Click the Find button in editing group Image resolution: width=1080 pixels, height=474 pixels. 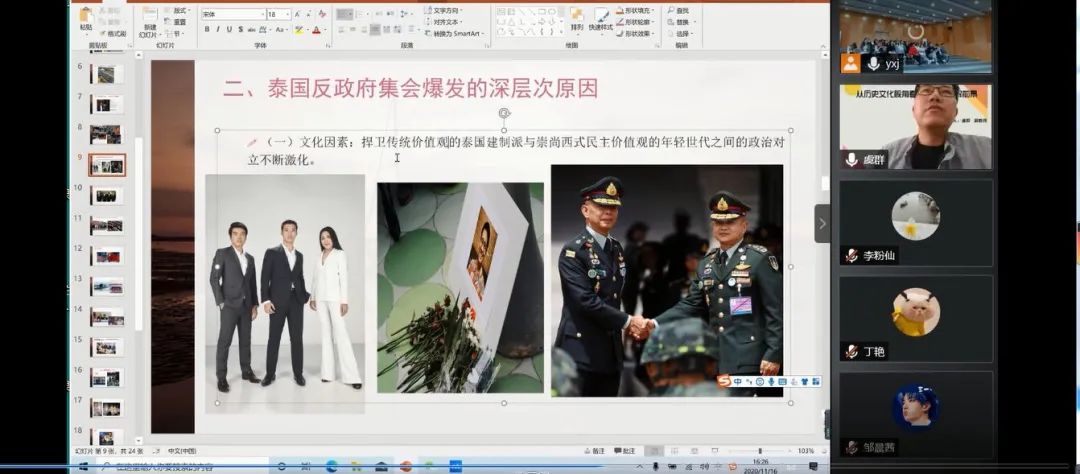click(680, 10)
